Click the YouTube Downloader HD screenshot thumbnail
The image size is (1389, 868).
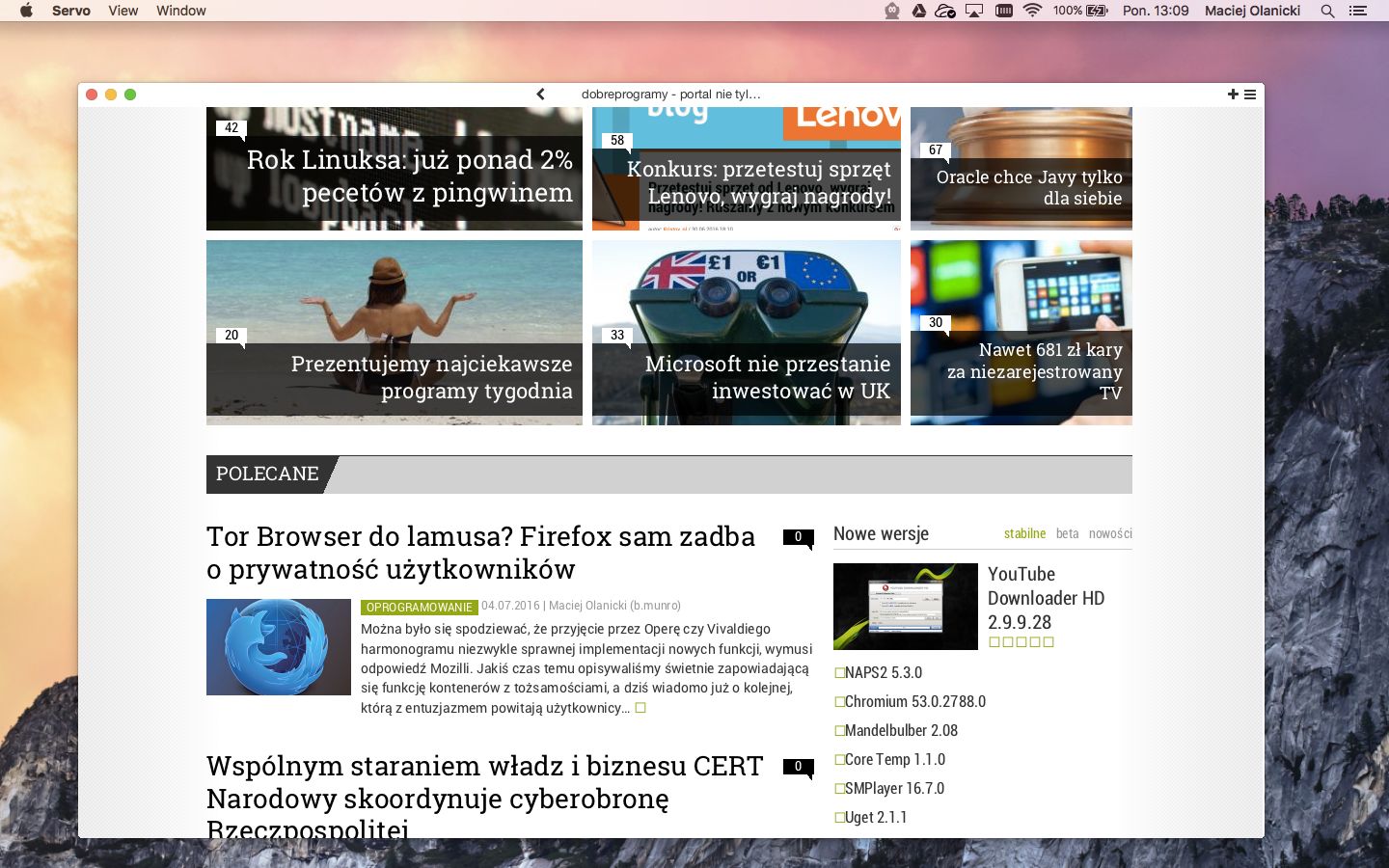click(x=906, y=607)
